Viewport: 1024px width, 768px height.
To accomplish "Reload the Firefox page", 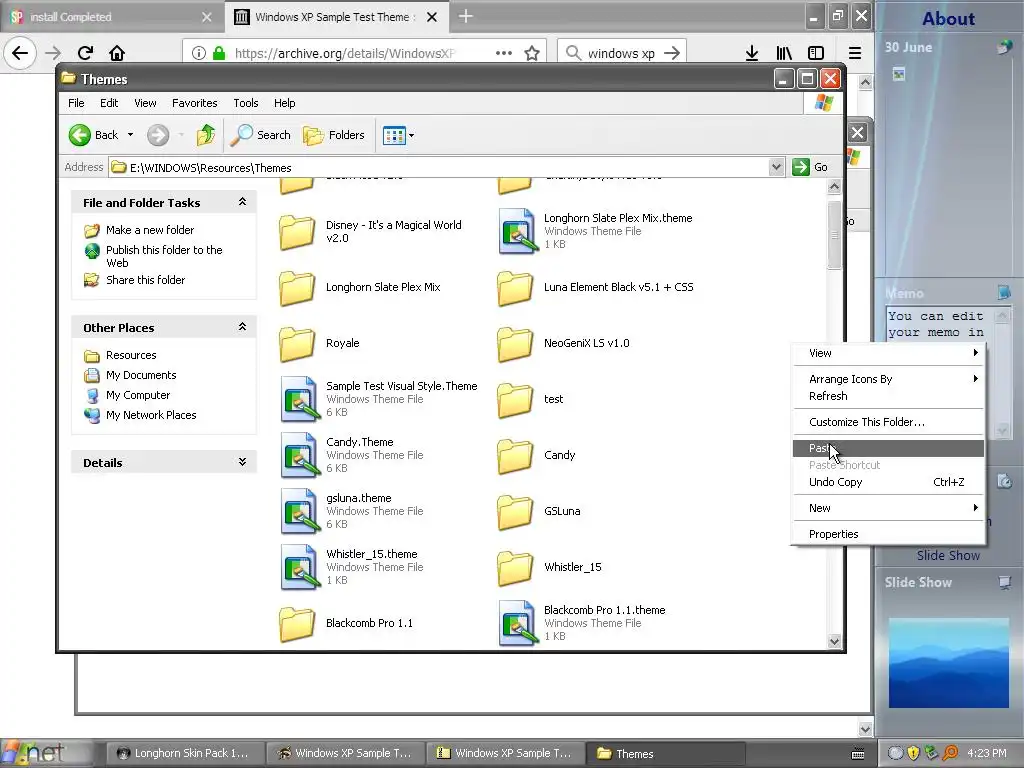I will (85, 53).
